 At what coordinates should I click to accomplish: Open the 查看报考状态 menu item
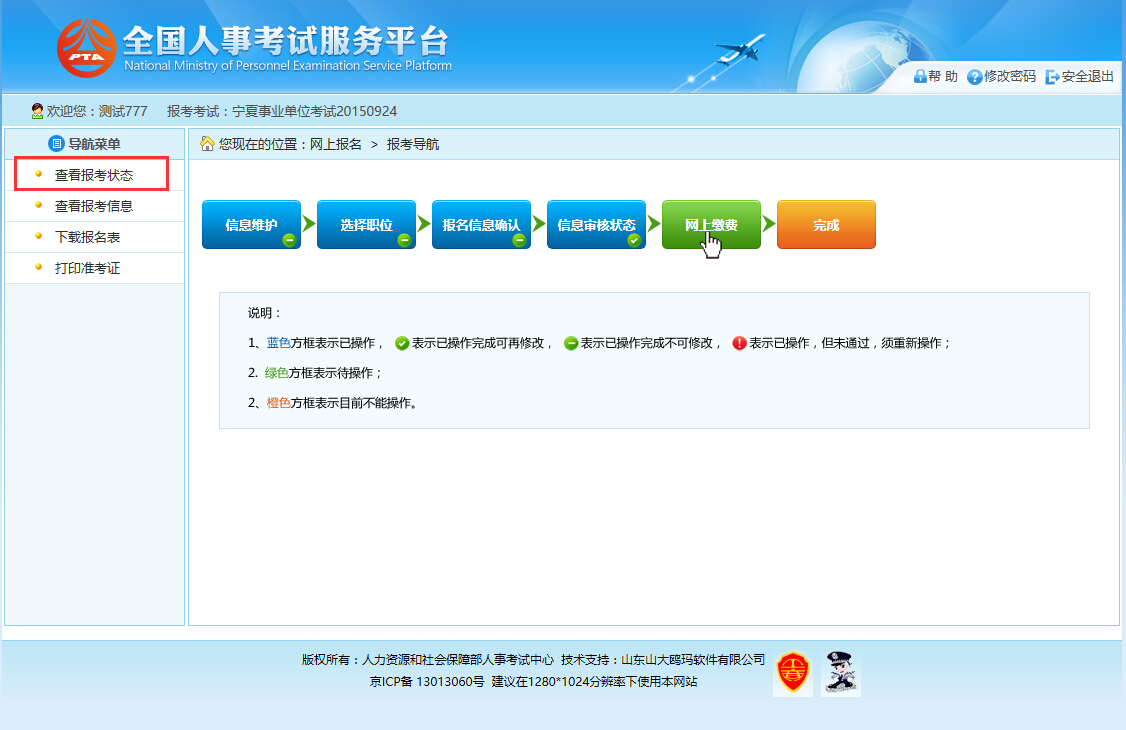[x=94, y=174]
